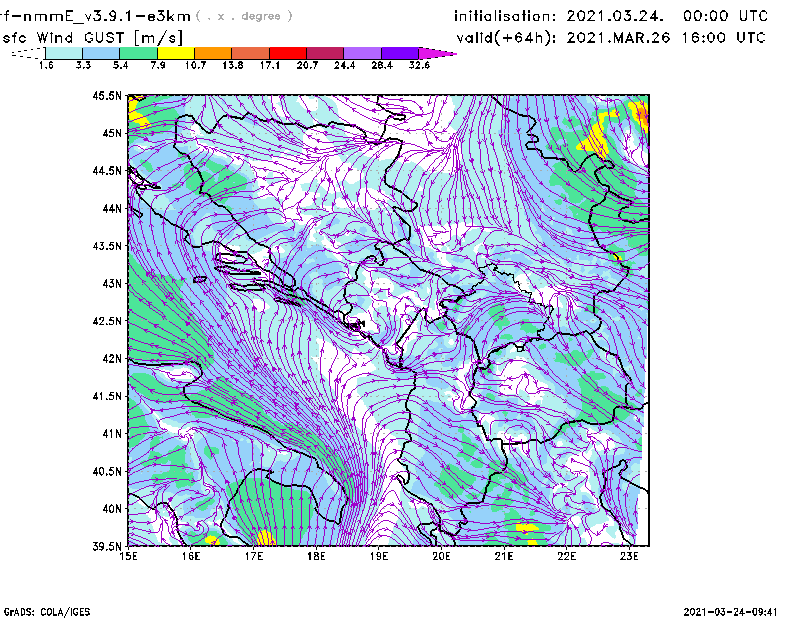This screenshot has width=800, height=618.
Task: Click the dashed white arrow at legend start
Action: 28,53
